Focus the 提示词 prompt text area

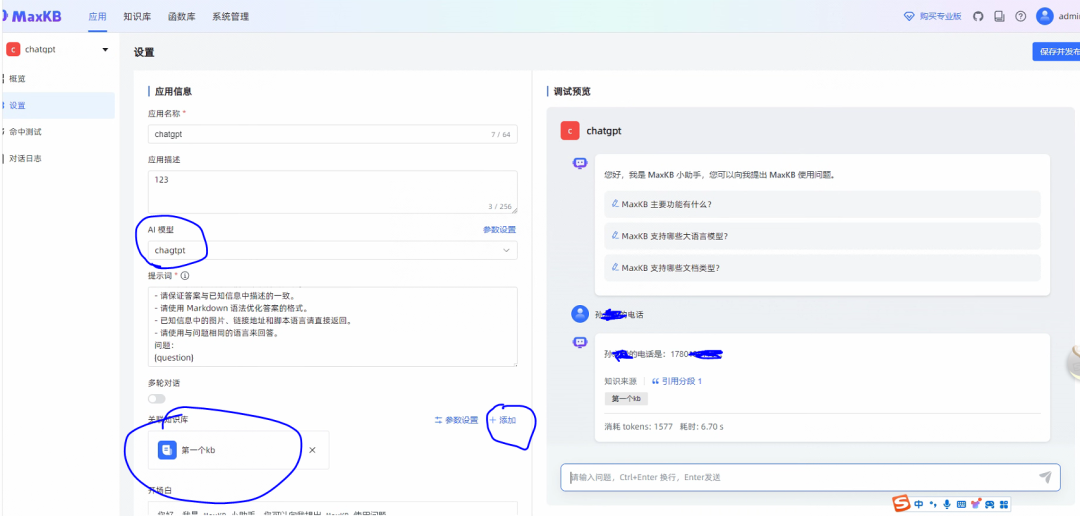(333, 327)
